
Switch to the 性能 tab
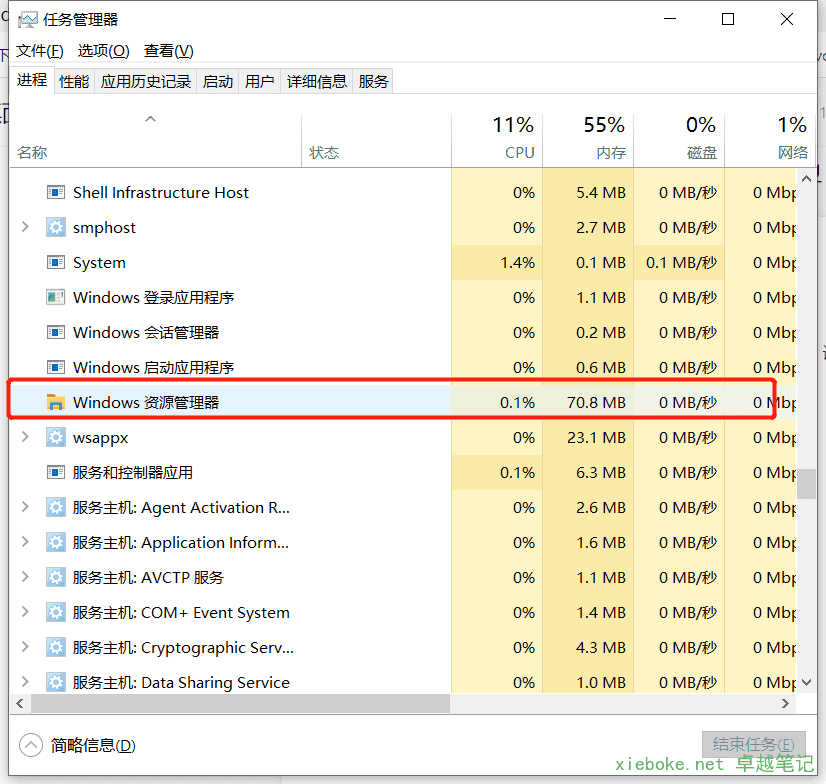74,82
